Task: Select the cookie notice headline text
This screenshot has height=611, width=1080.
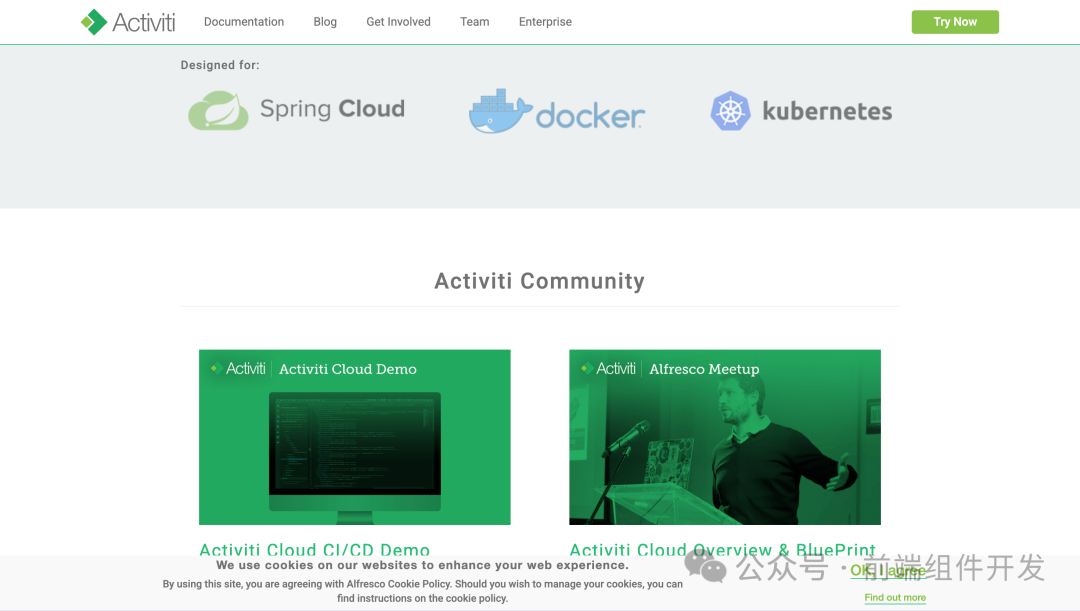Action: (x=422, y=565)
